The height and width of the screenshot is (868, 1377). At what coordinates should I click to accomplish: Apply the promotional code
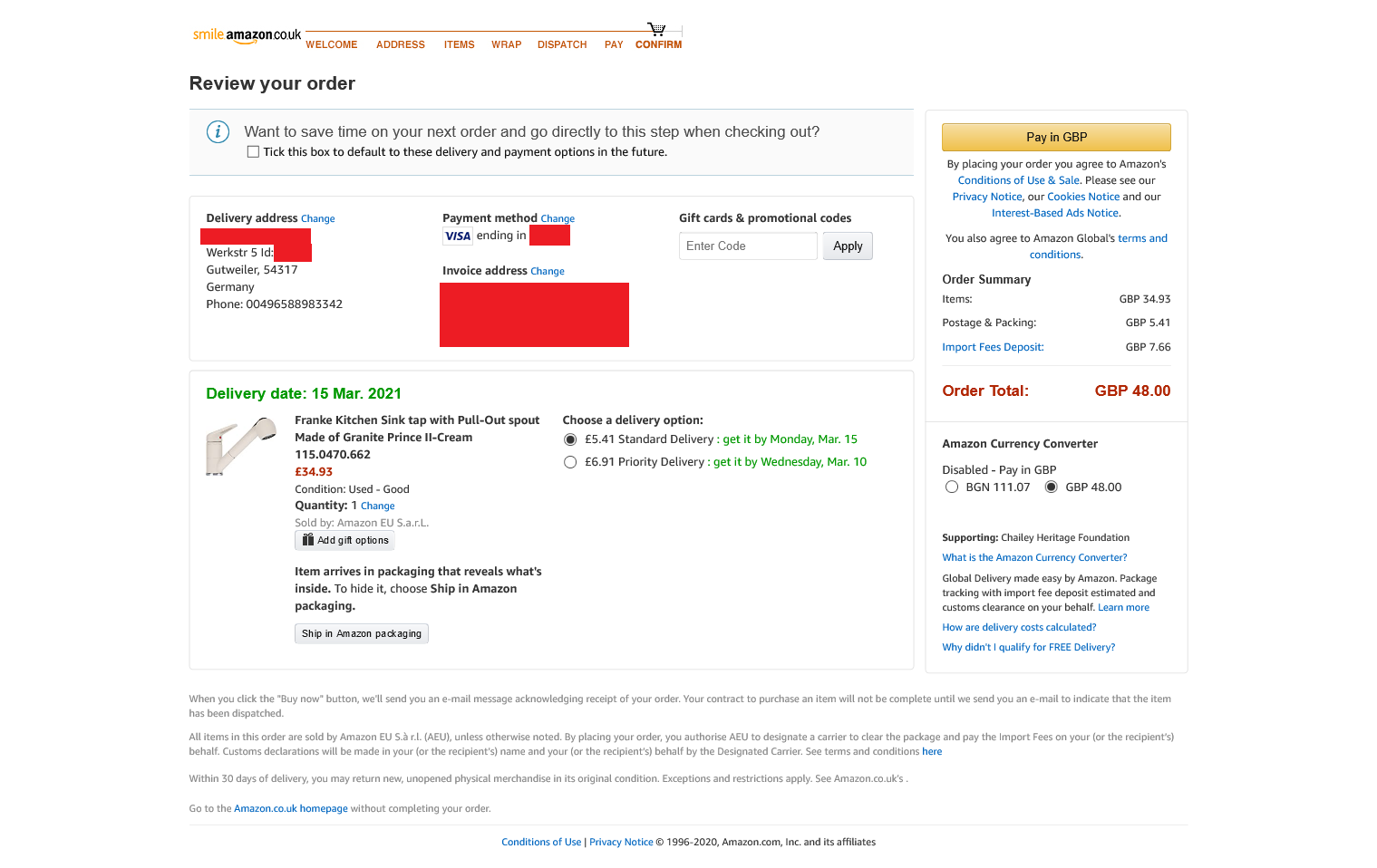coord(848,246)
